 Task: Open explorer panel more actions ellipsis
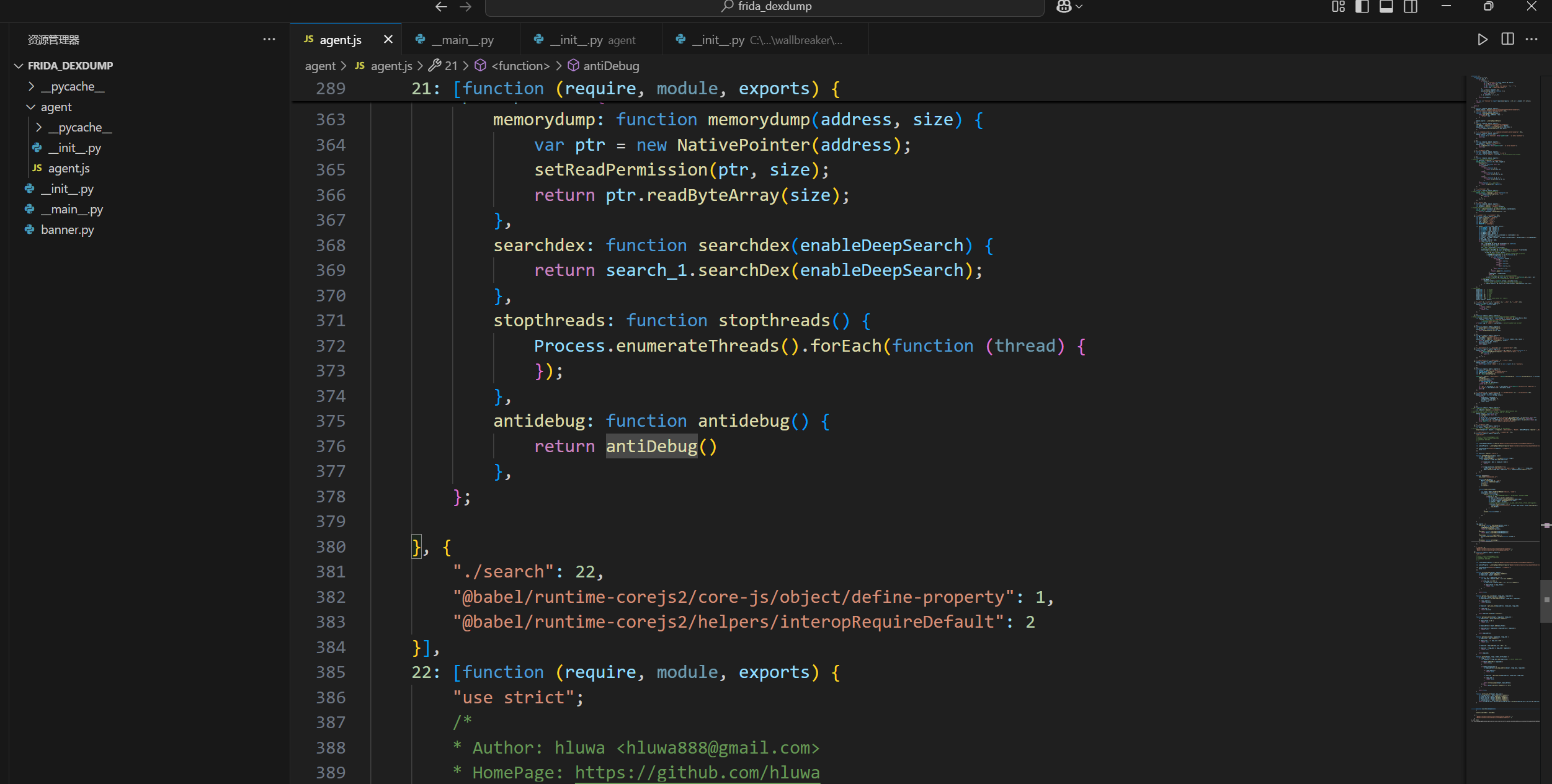(x=269, y=39)
